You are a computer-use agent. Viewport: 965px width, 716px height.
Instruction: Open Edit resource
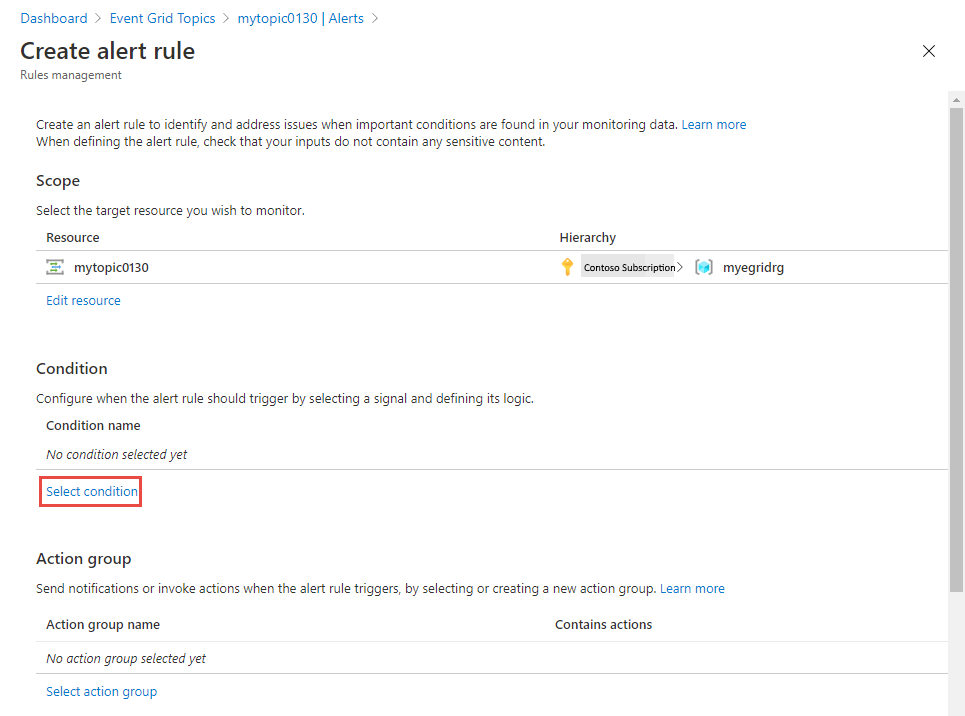(83, 300)
